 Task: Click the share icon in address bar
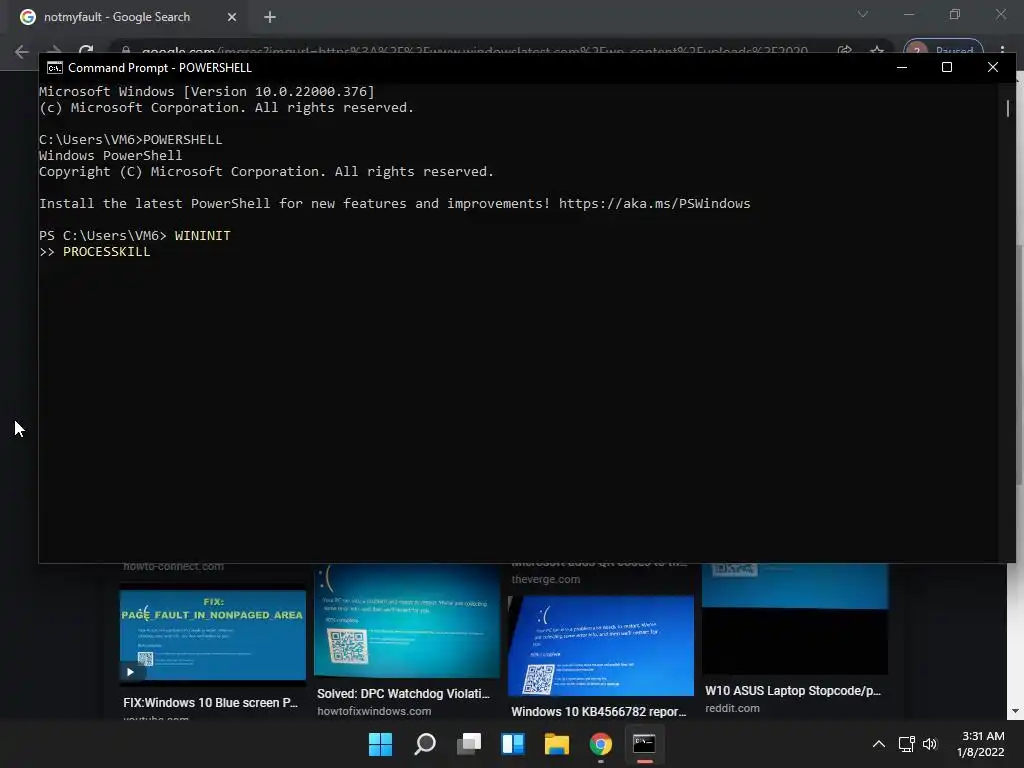pos(844,51)
